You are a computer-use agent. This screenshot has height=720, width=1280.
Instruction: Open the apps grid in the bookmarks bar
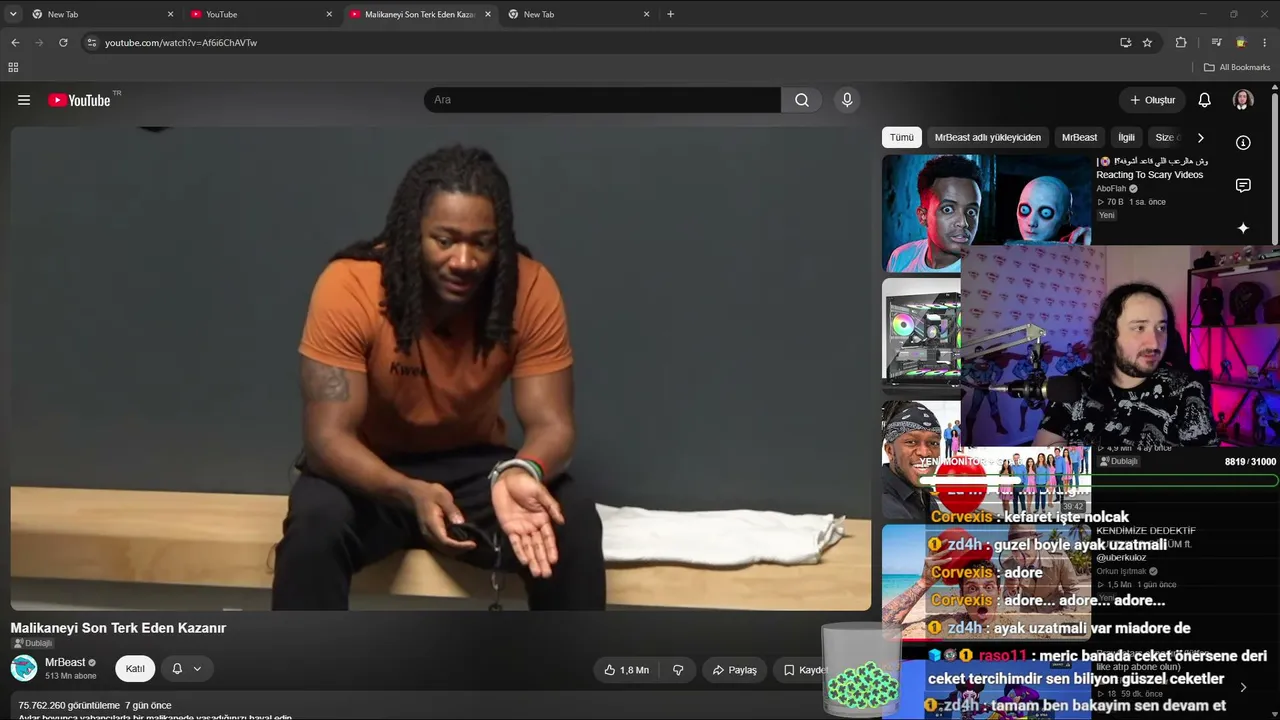13,67
